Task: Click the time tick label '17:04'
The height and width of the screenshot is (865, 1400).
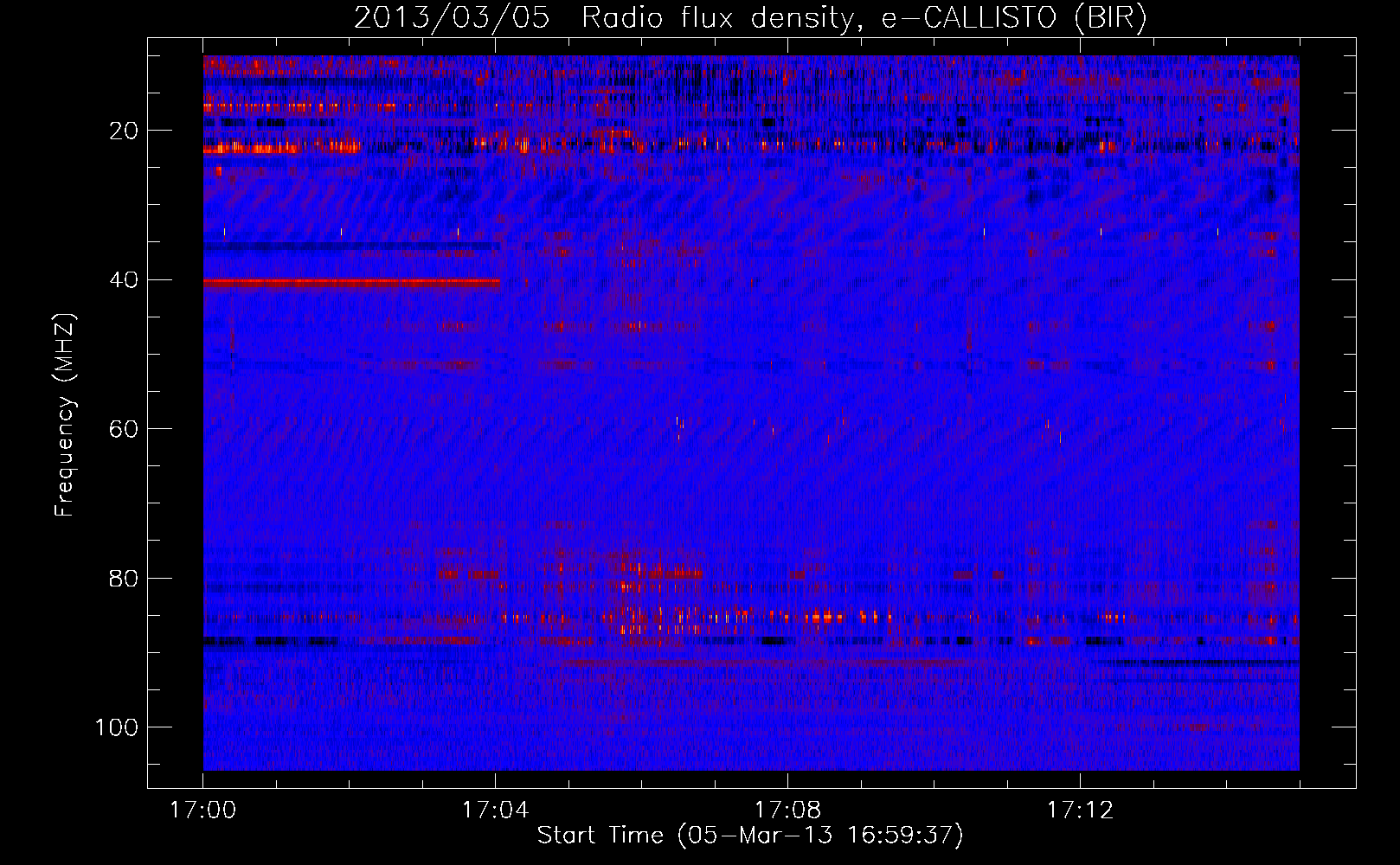Action: click(496, 811)
